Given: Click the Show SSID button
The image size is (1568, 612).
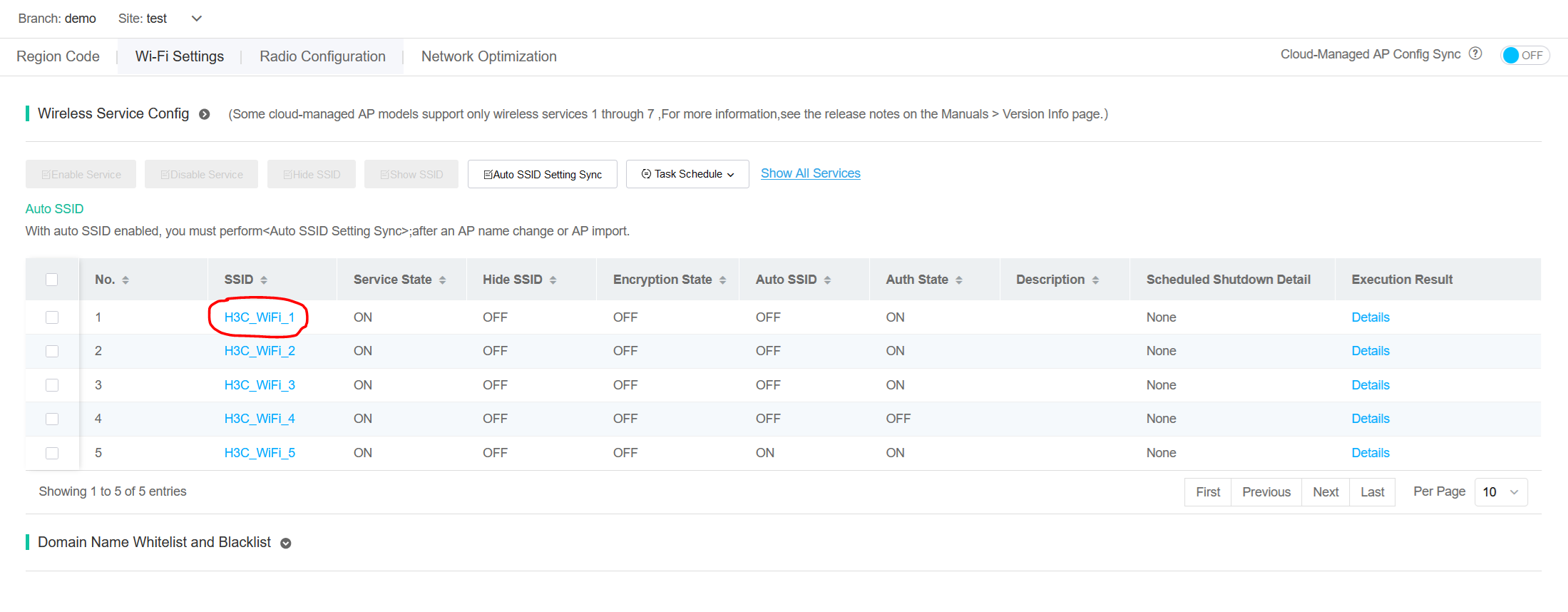Looking at the screenshot, I should 411,174.
